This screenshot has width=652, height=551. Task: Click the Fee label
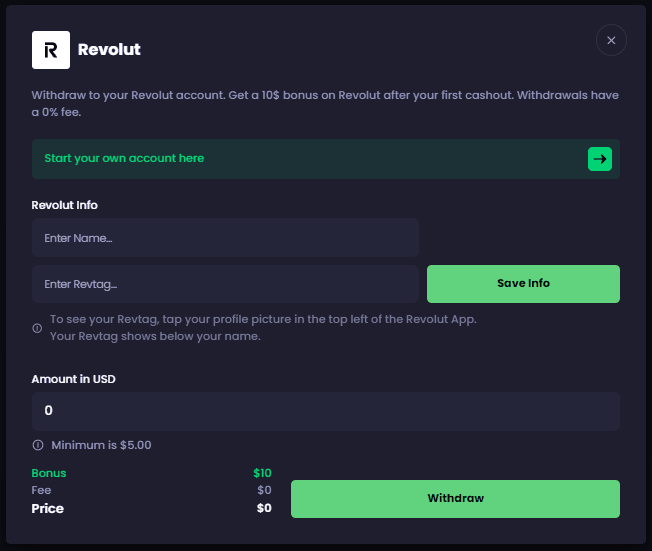[41, 490]
